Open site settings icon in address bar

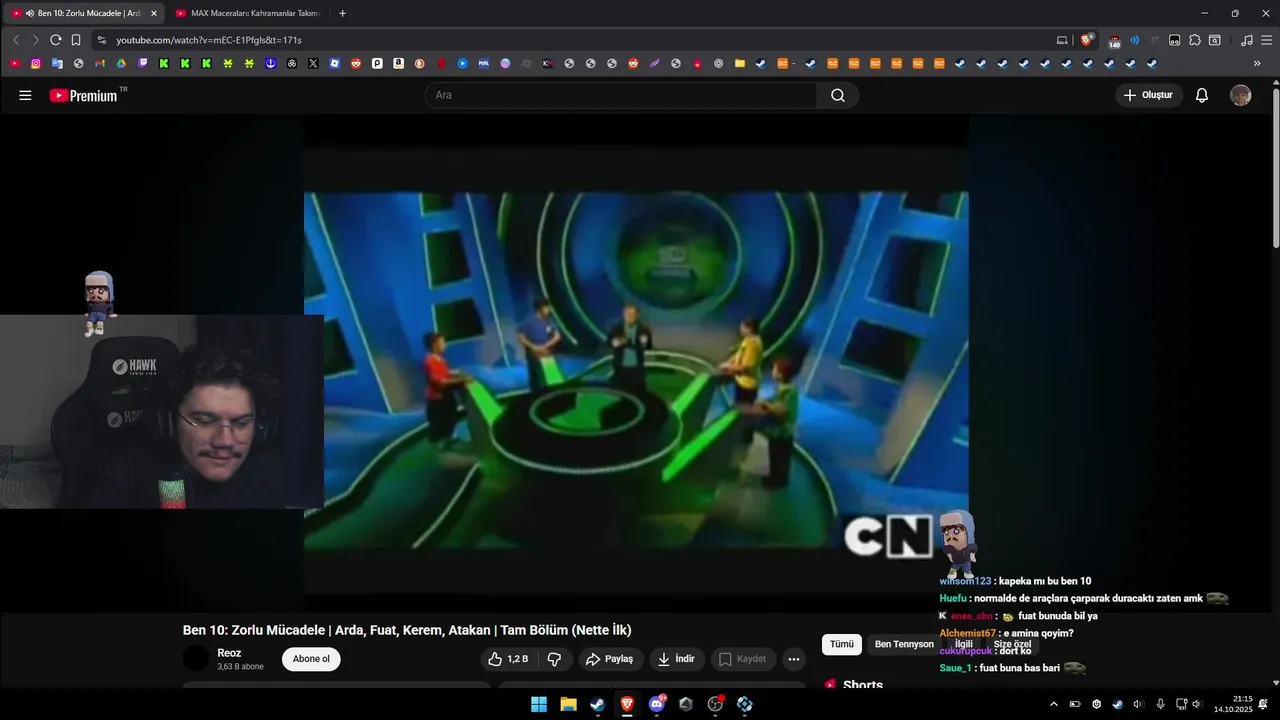(x=101, y=40)
